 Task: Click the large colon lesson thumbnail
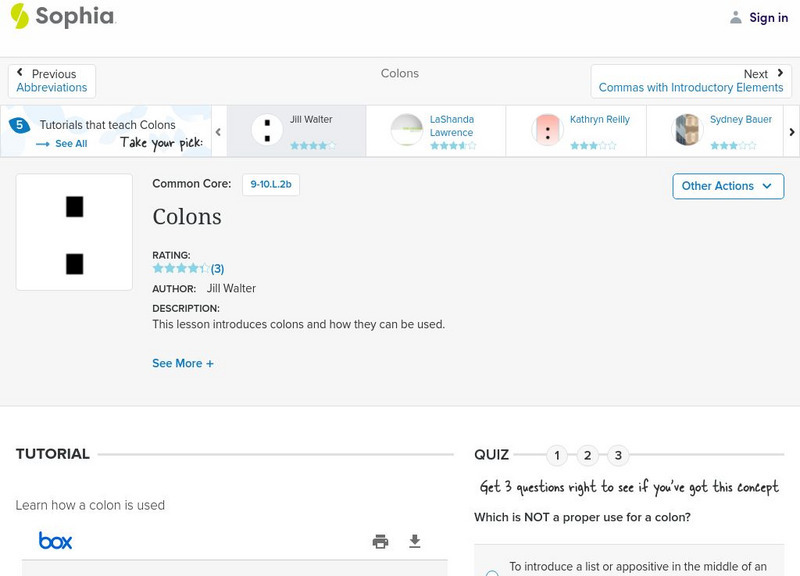point(74,232)
